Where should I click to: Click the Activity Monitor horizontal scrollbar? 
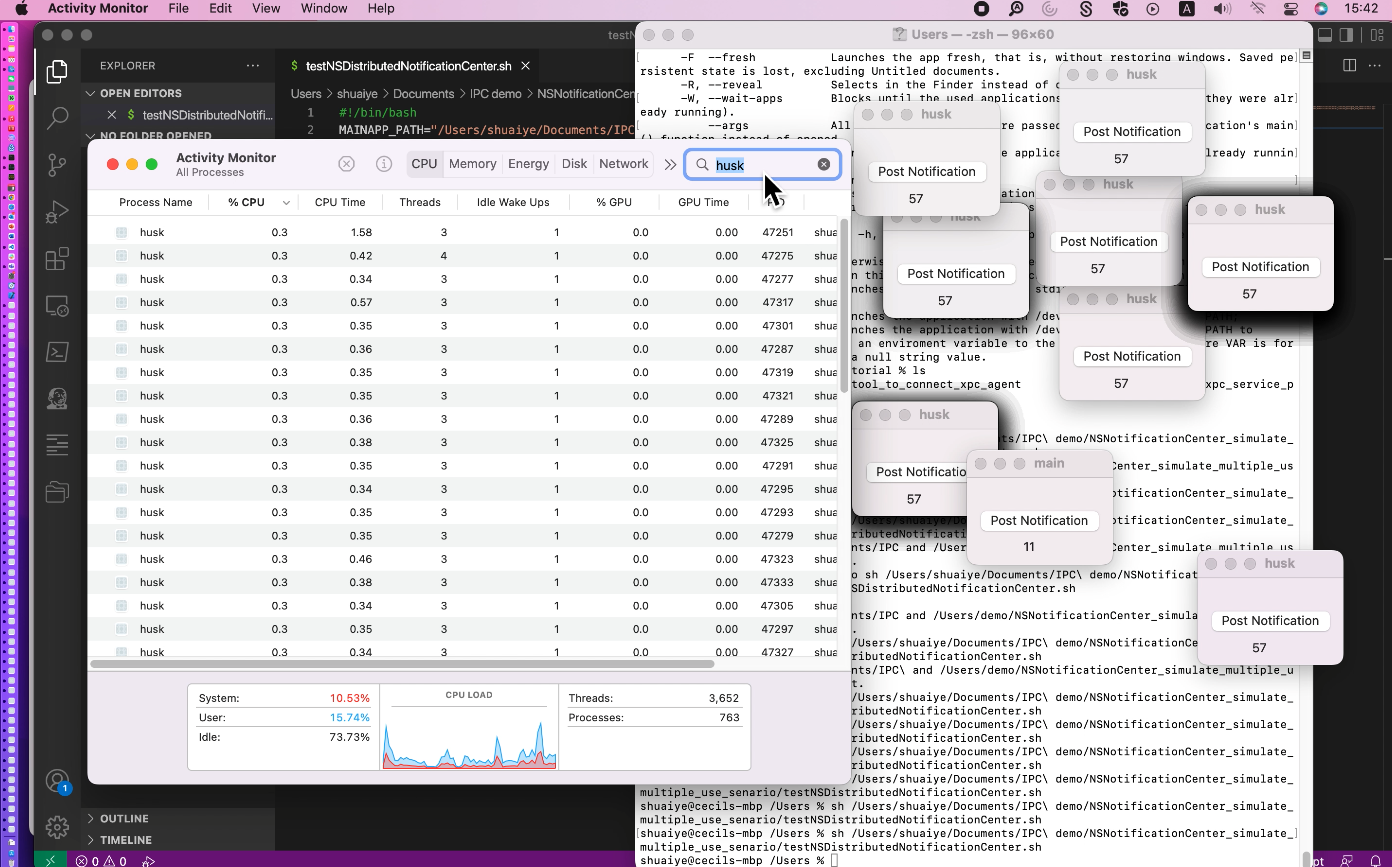coord(402,664)
